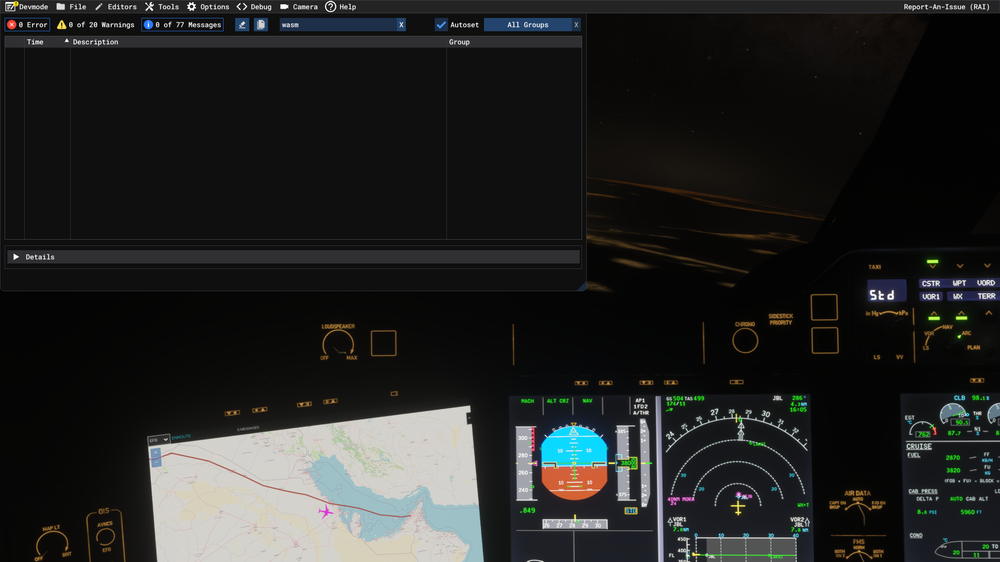Screen dimensions: 1000x562
Task: Open the Editors menu
Action: click(x=115, y=7)
